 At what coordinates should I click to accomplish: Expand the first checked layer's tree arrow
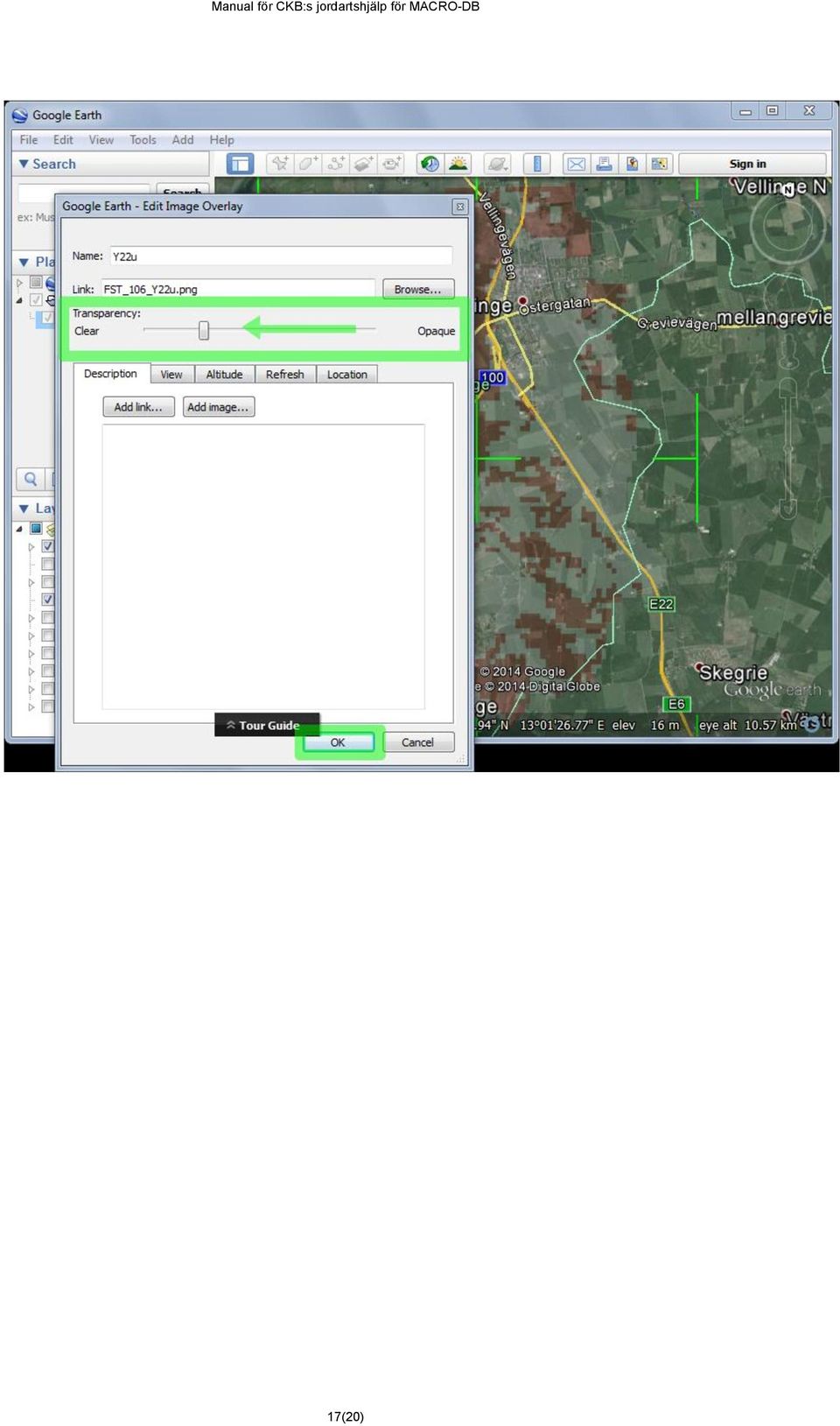coord(31,546)
